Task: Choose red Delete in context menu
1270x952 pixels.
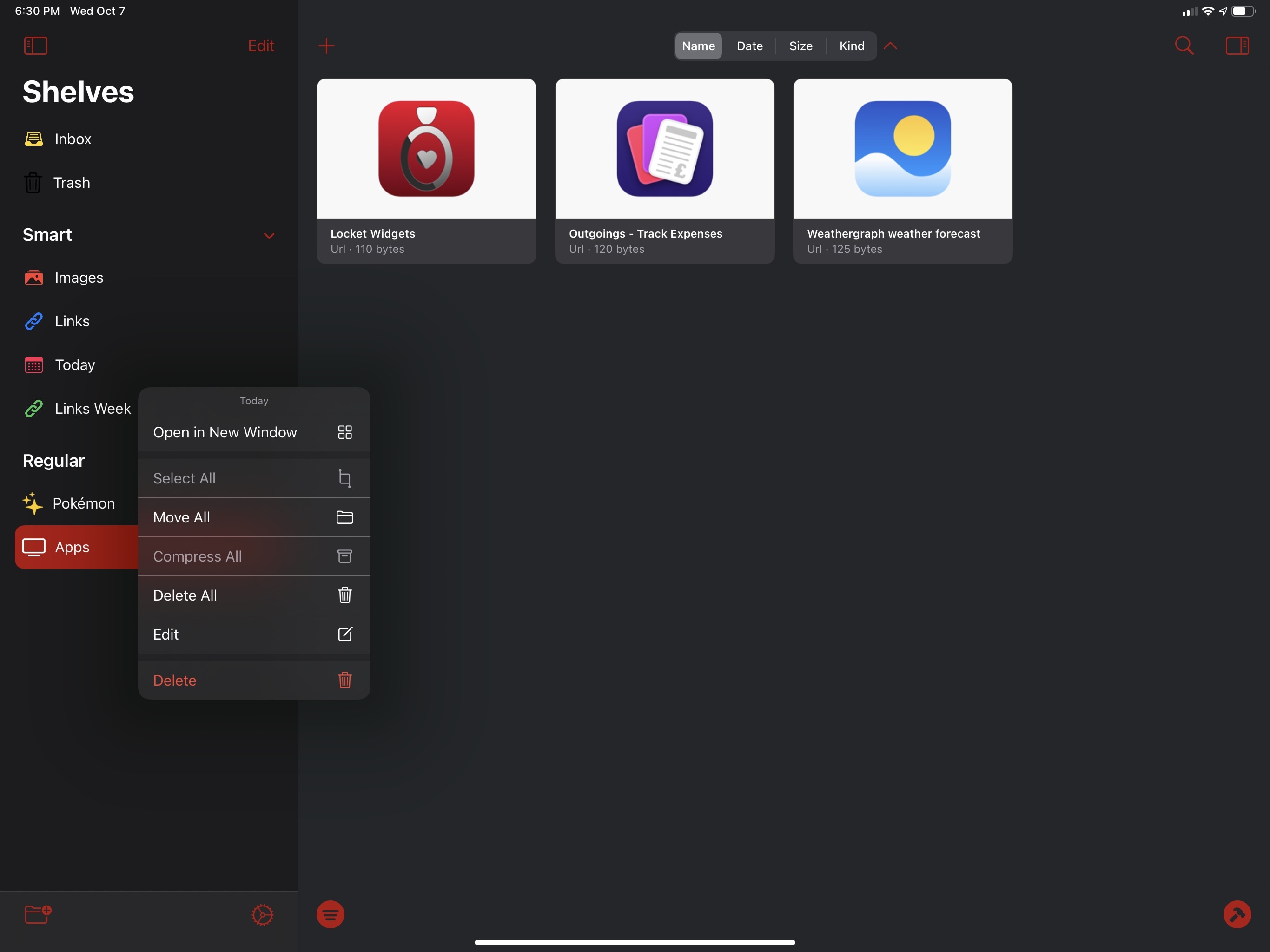Action: pos(254,681)
